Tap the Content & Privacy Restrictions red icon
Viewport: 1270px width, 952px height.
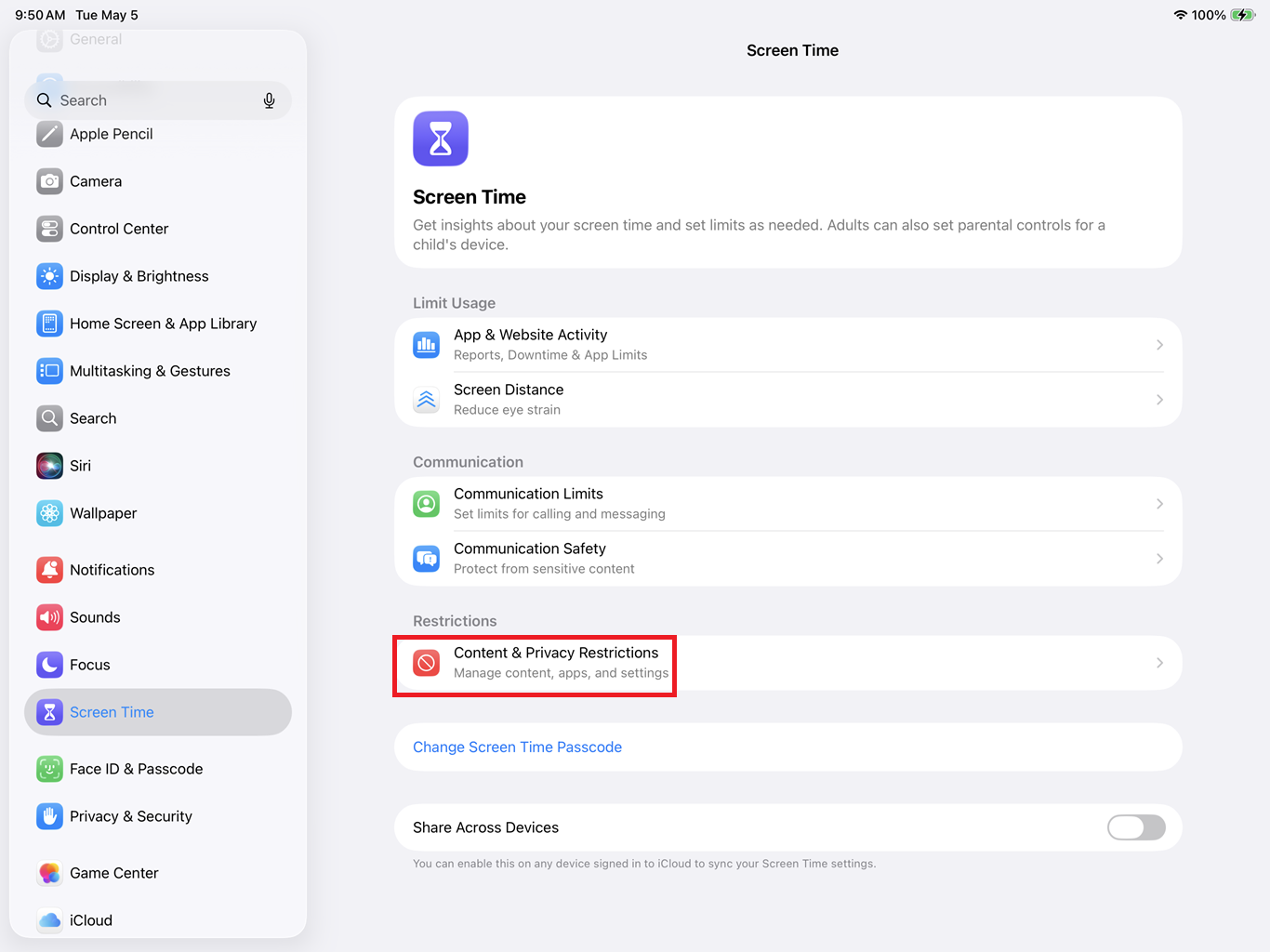427,663
